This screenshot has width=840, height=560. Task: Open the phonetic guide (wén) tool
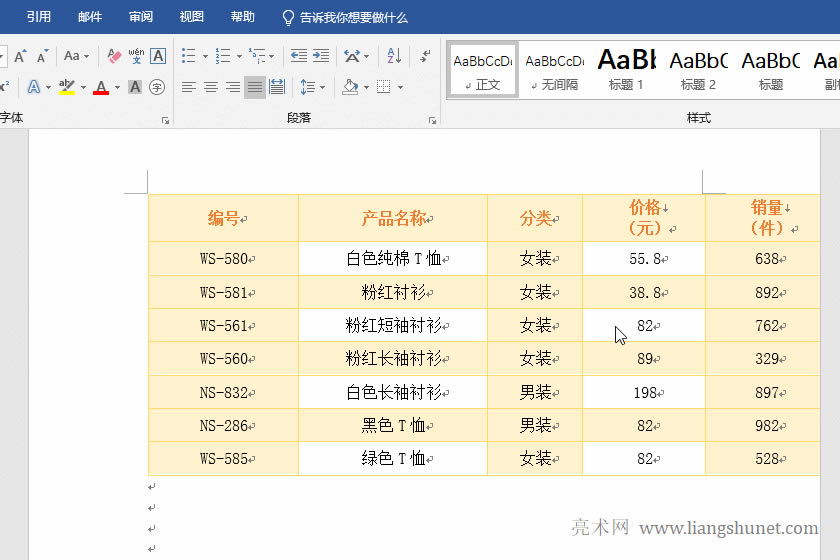coord(136,56)
